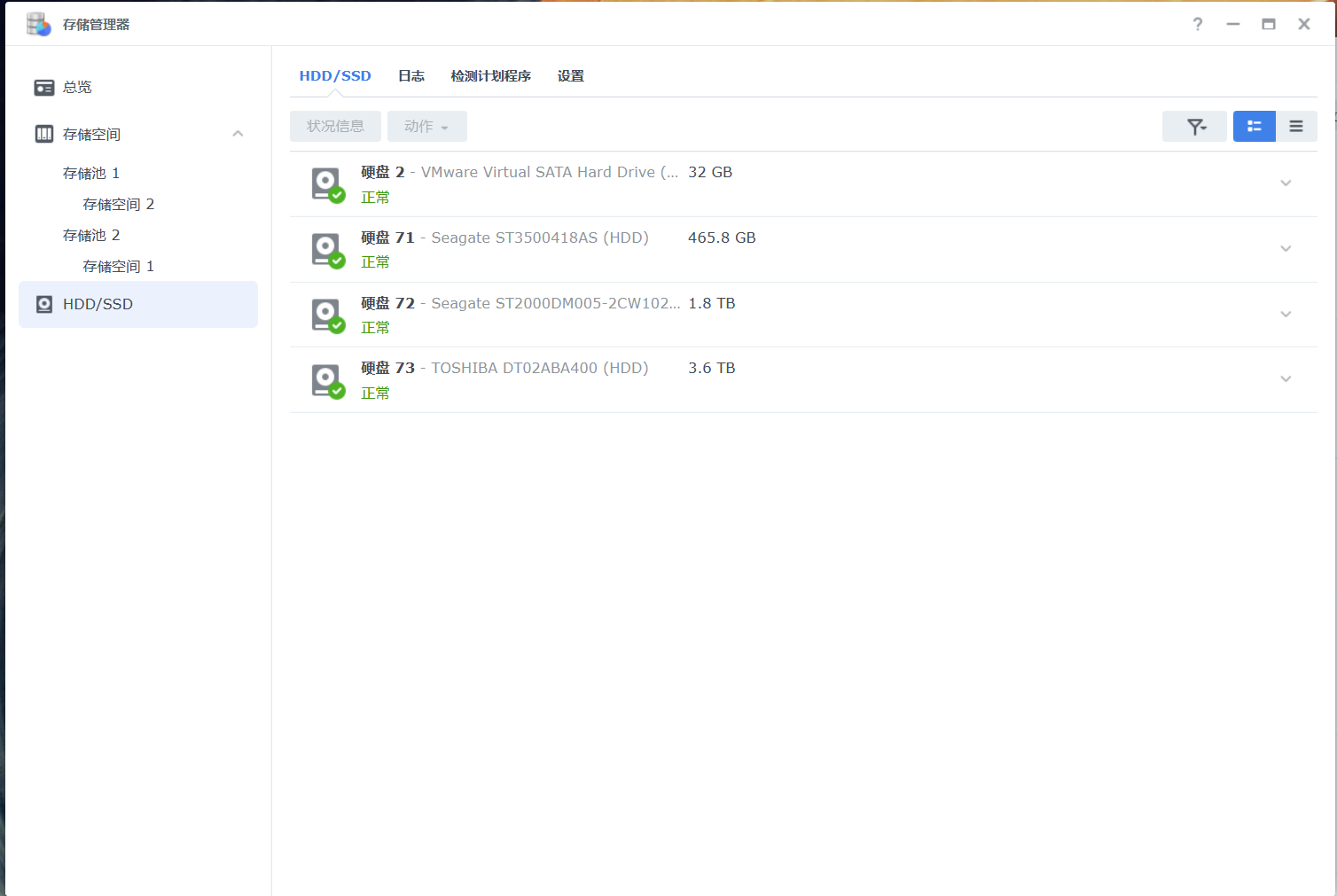
Task: Select 存储池 2 in sidebar
Action: click(91, 236)
